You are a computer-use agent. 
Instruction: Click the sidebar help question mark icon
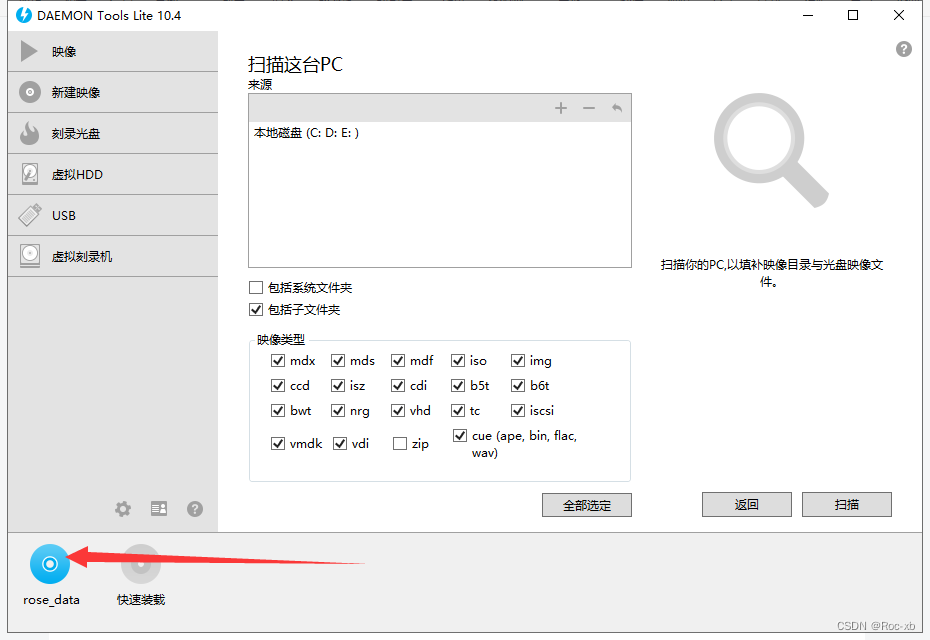[195, 508]
